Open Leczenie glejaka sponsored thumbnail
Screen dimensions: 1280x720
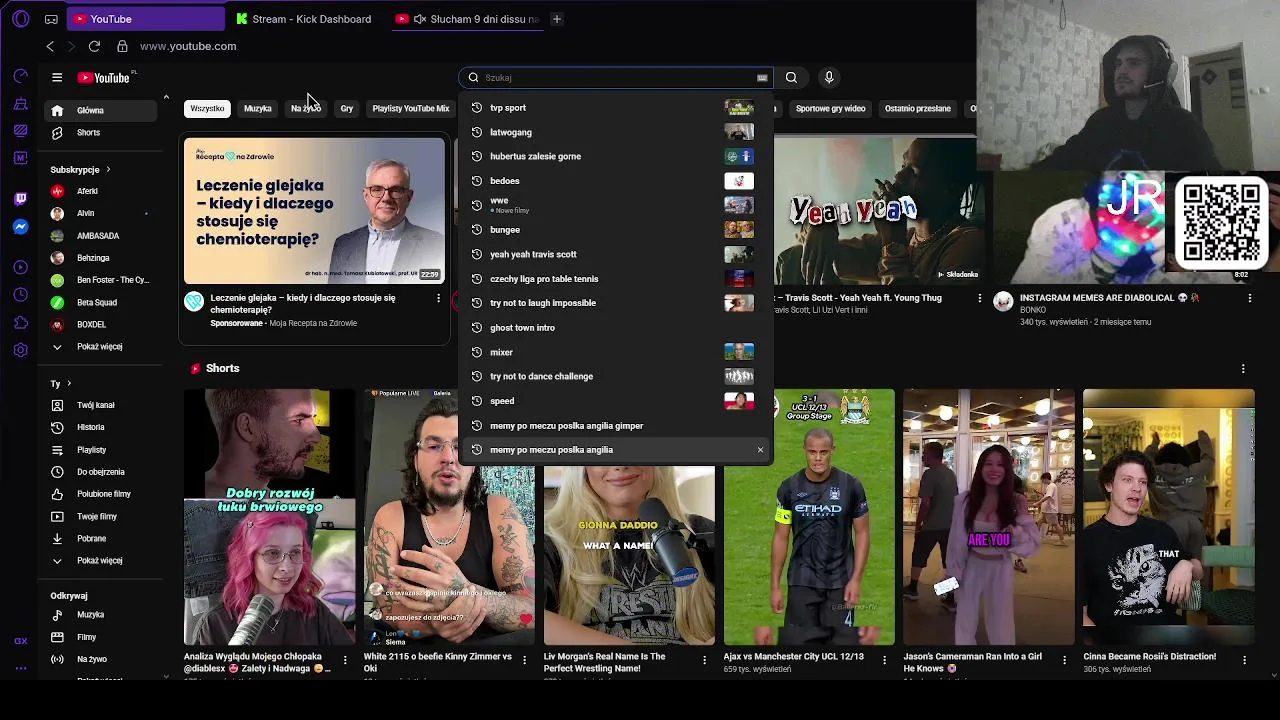click(x=314, y=211)
